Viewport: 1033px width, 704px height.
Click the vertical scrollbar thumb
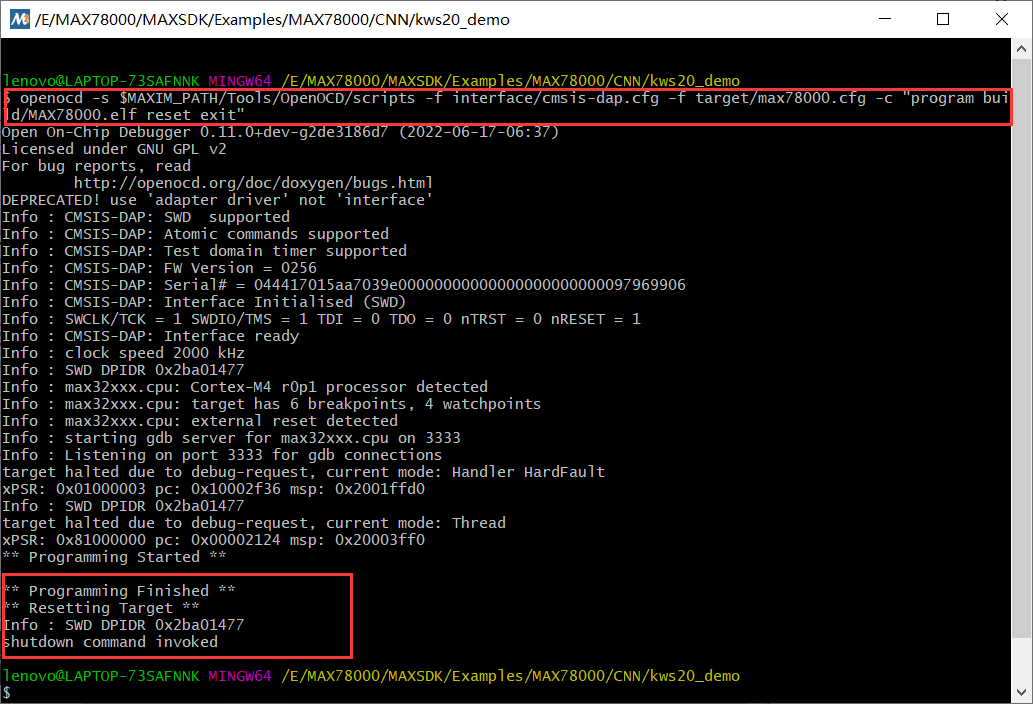point(1021,348)
